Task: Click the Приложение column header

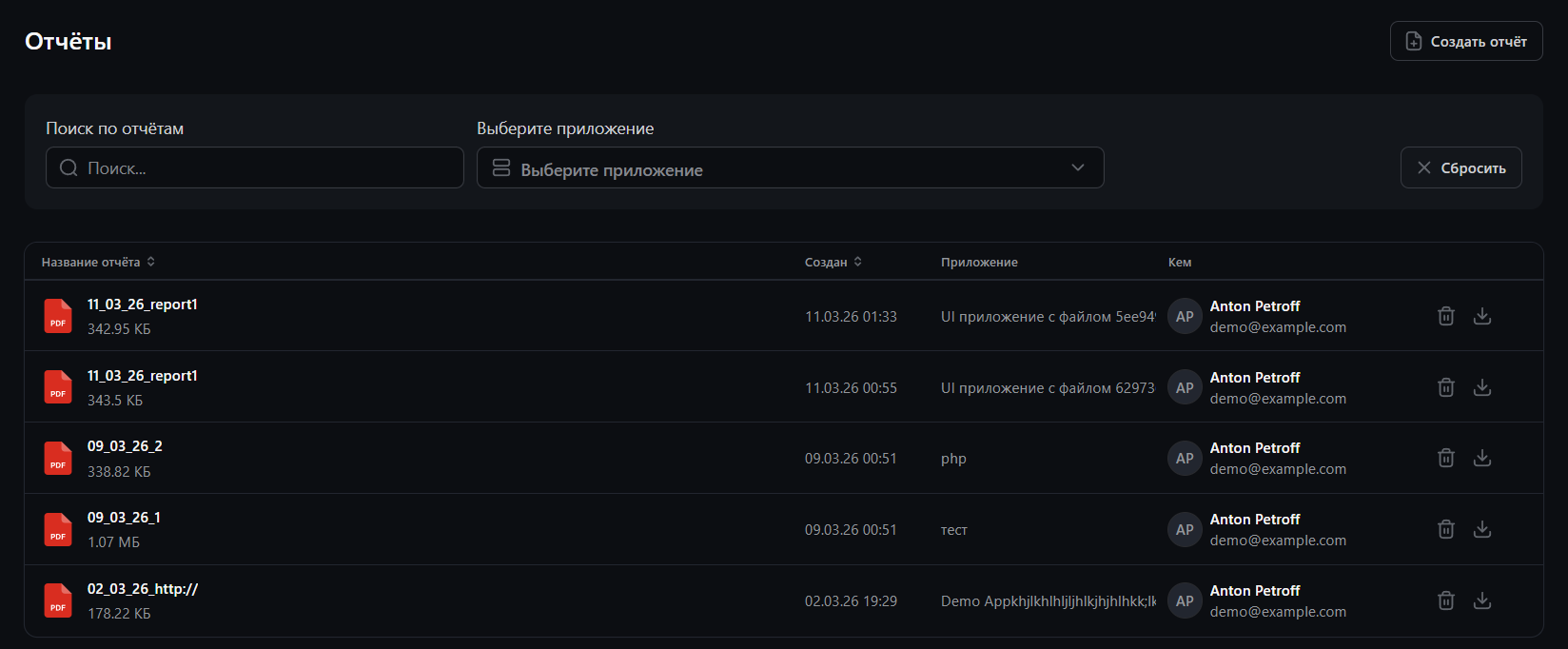Action: [x=979, y=262]
